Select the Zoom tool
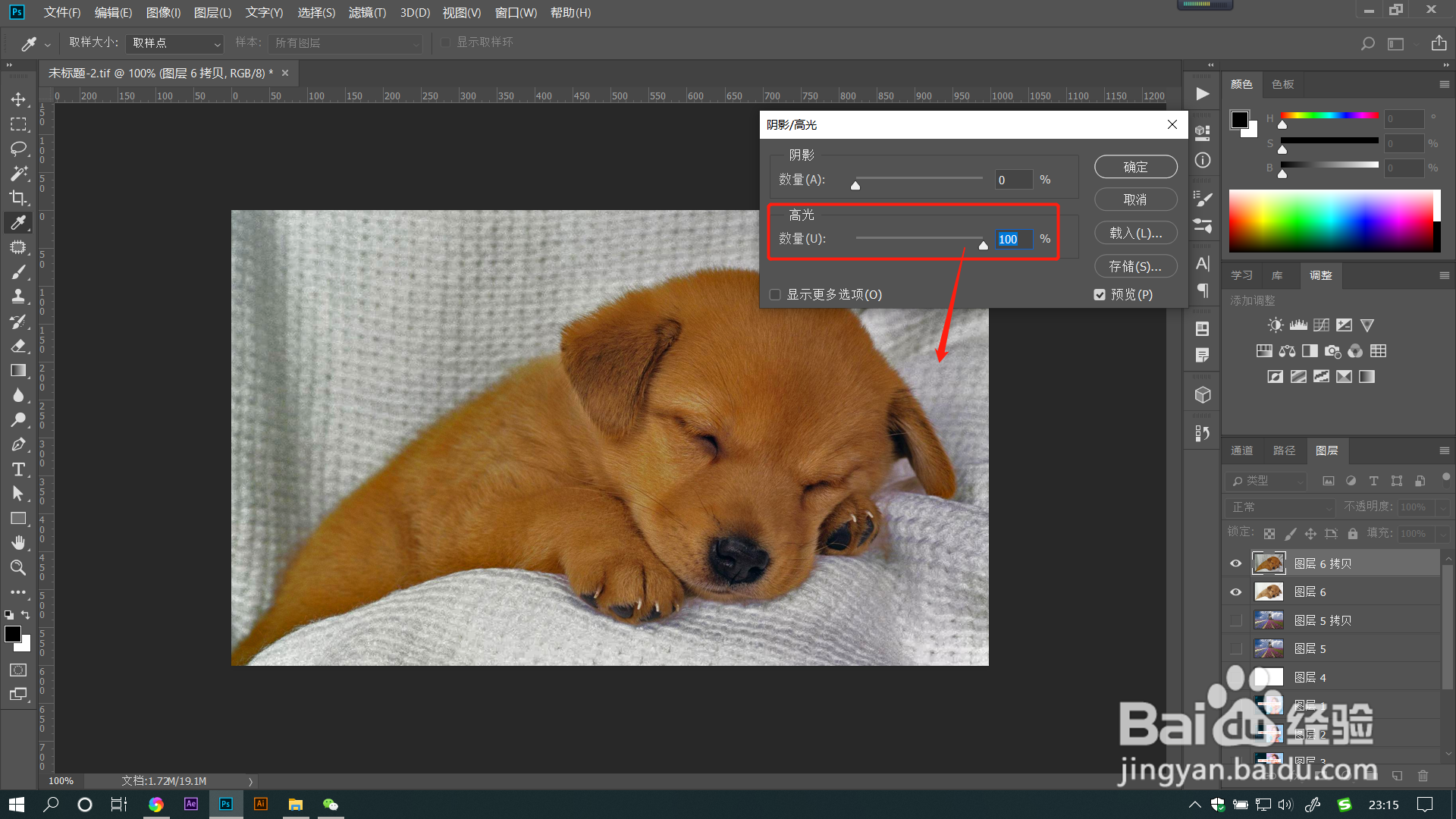 pos(18,567)
